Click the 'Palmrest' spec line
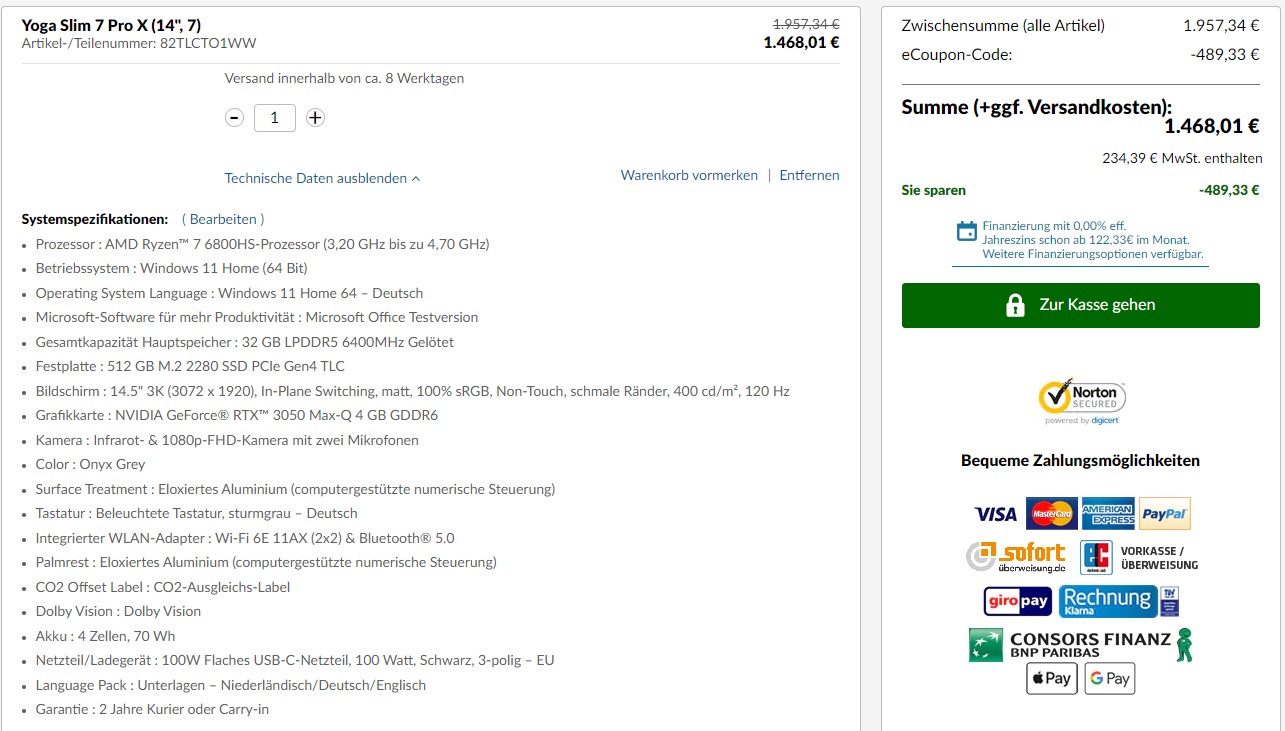Screen dimensions: 1285x731 click(265, 562)
